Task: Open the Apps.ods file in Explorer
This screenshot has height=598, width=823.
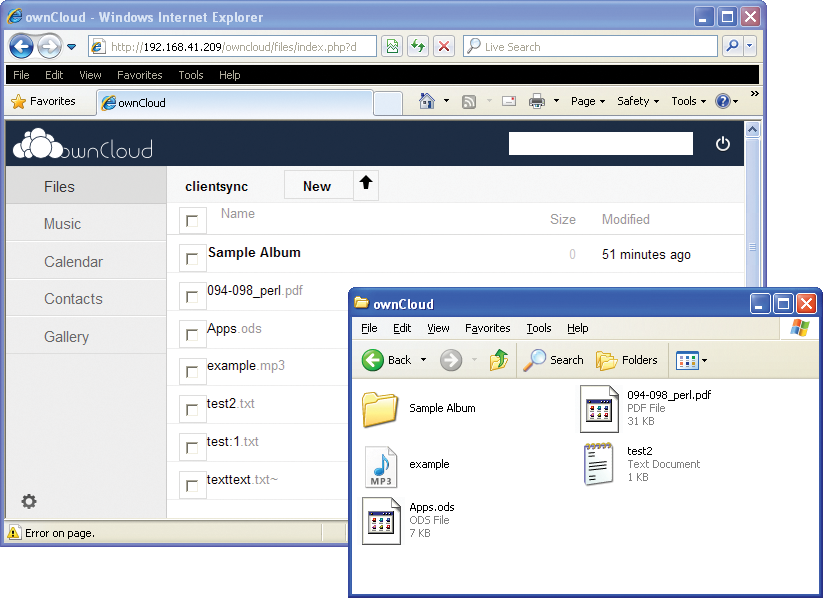Action: tap(381, 521)
